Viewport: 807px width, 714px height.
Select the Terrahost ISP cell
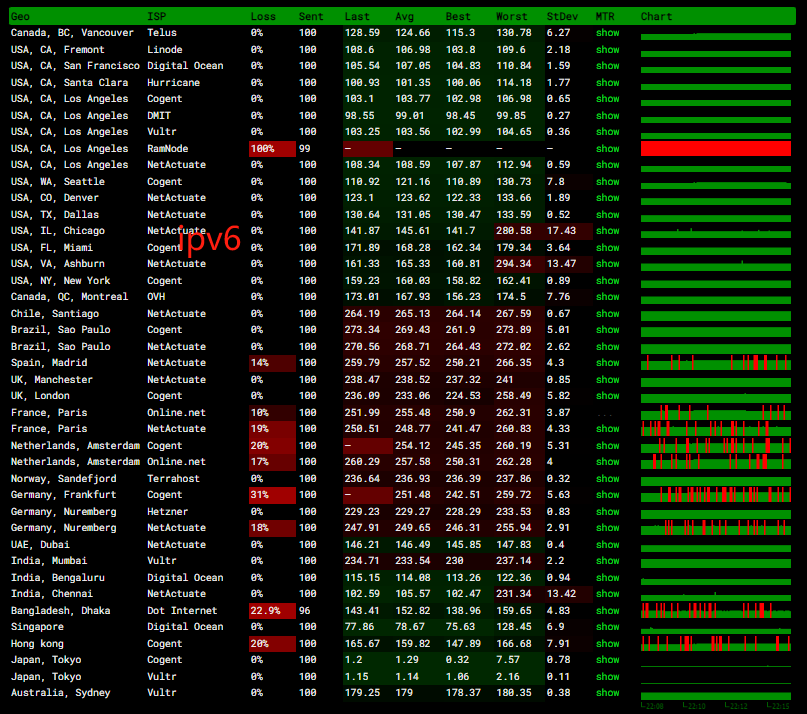tap(173, 479)
